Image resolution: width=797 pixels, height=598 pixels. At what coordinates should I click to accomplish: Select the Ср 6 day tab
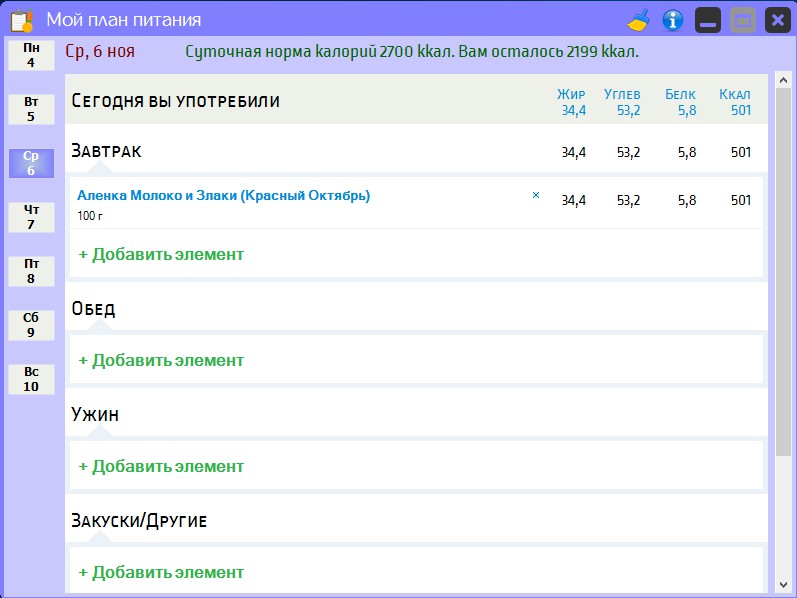tap(31, 163)
